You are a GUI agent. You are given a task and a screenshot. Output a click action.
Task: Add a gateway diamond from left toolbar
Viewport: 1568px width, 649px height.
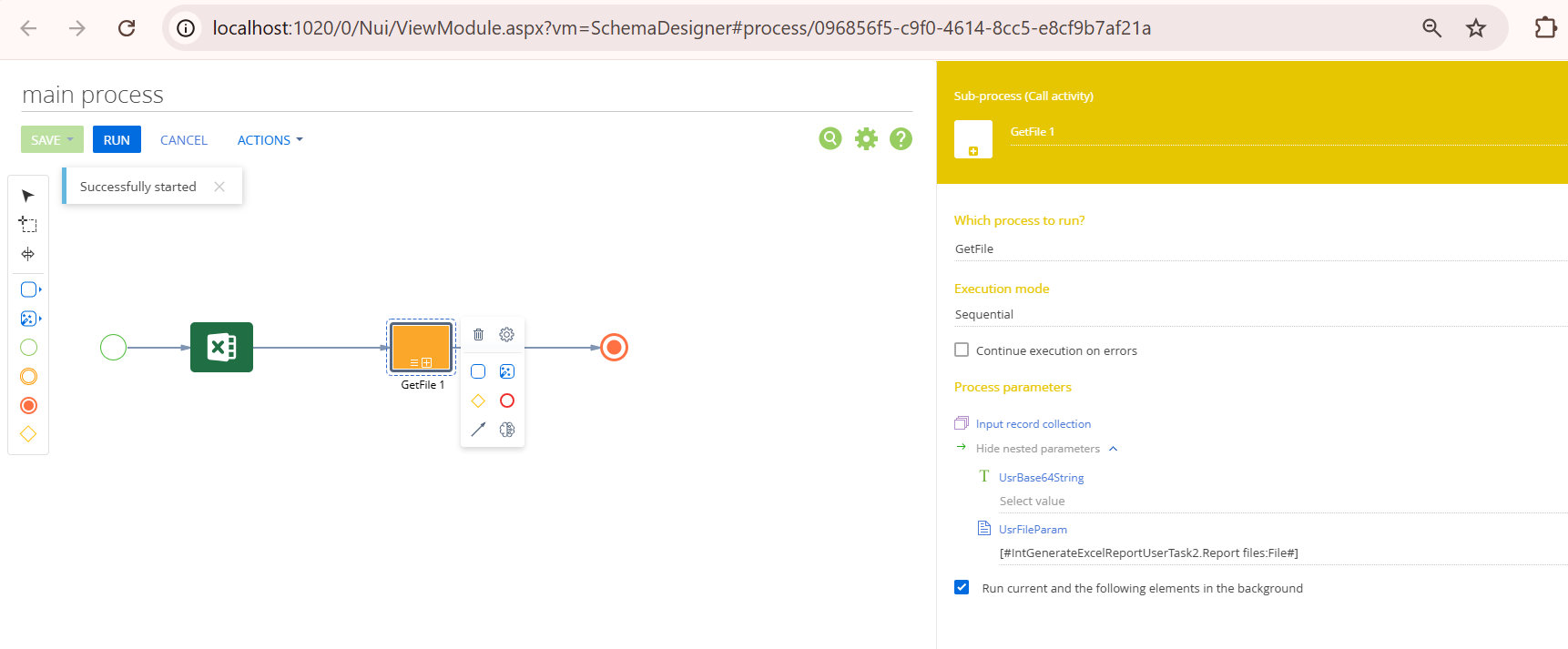[28, 434]
